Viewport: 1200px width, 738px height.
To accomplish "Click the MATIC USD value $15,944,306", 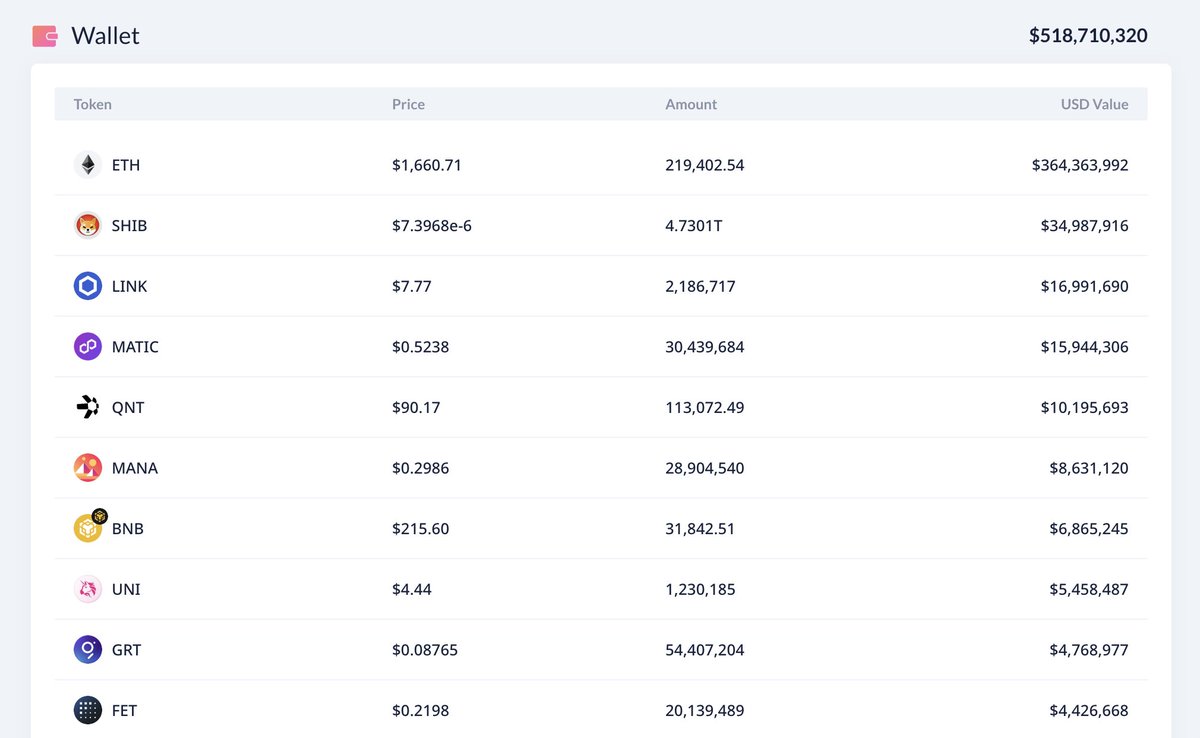I will (x=1085, y=347).
